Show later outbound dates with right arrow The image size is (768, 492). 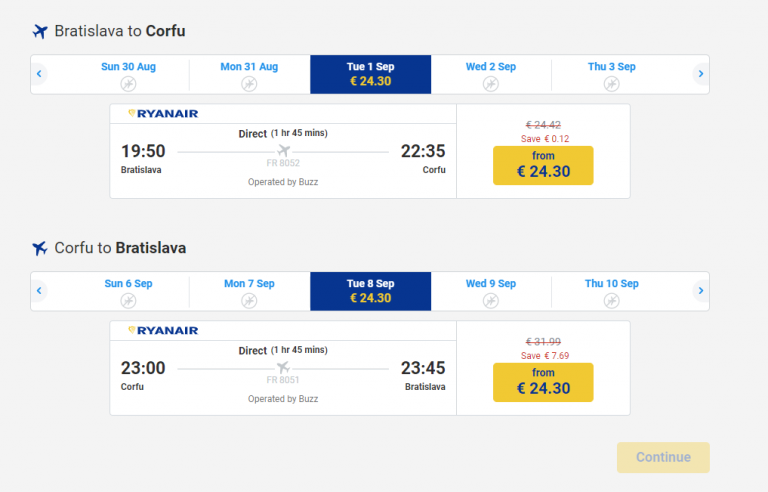coord(700,74)
